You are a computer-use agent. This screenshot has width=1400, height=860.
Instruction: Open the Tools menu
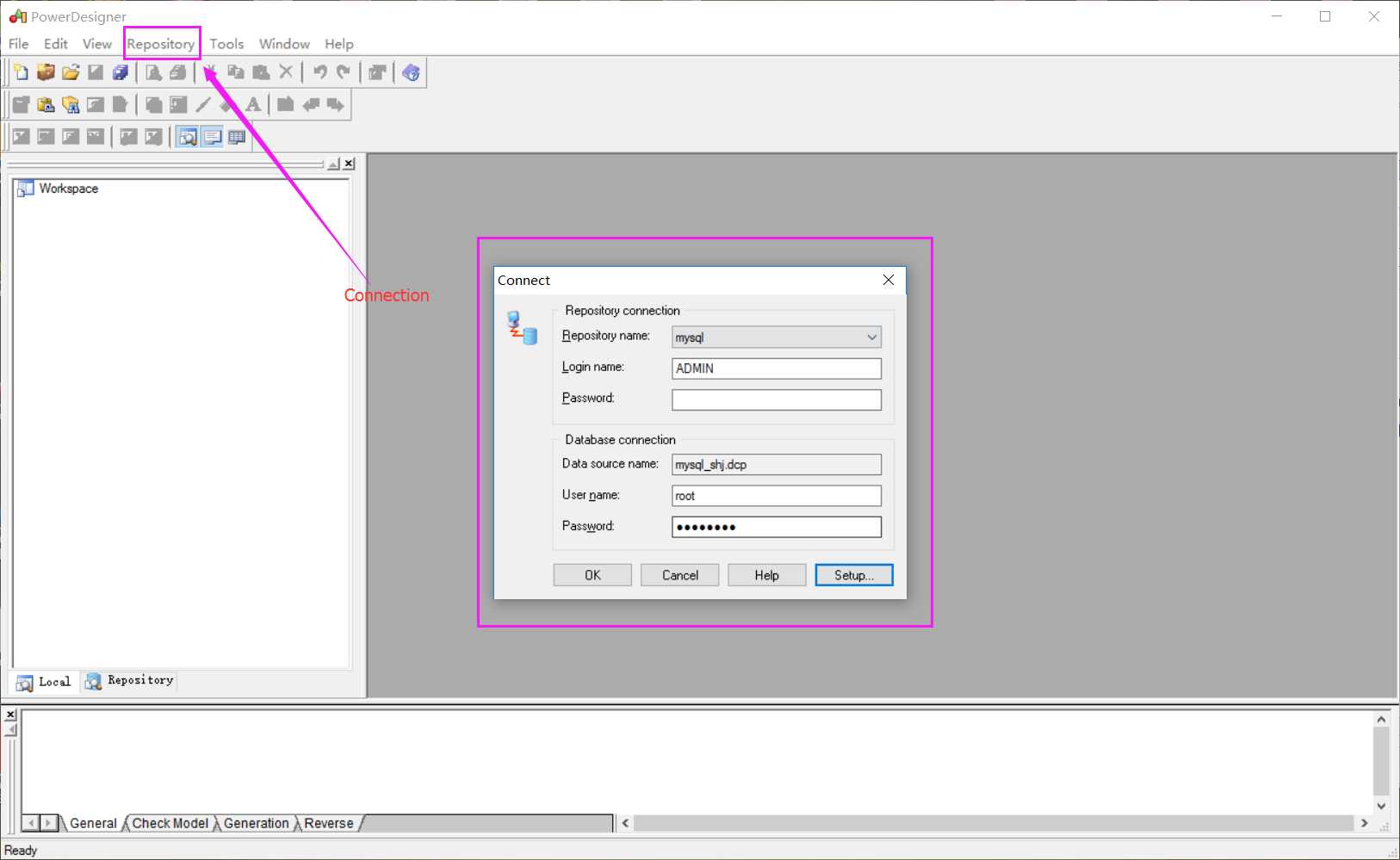tap(226, 44)
